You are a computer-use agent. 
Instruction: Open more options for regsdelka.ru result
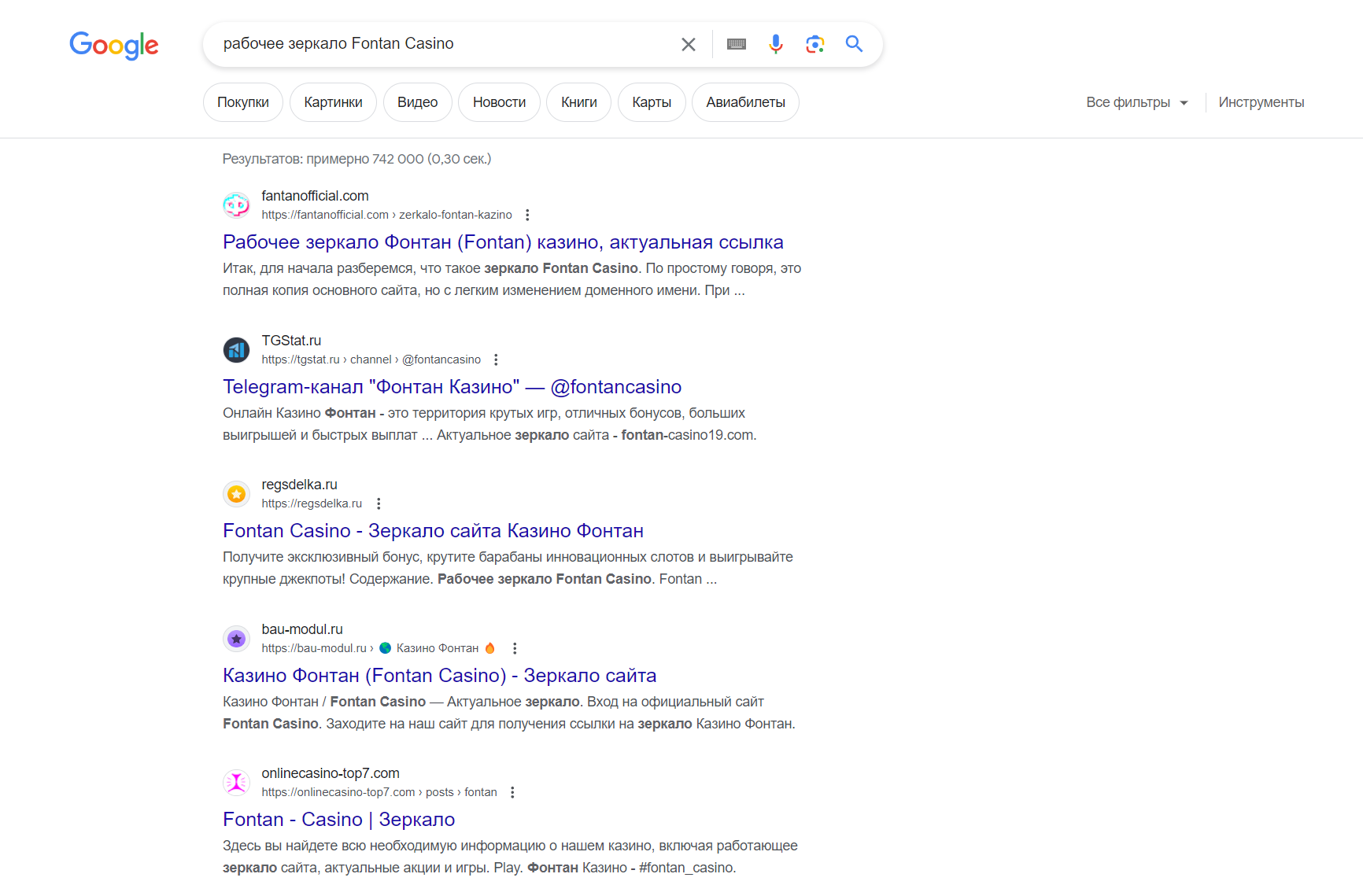[x=379, y=503]
